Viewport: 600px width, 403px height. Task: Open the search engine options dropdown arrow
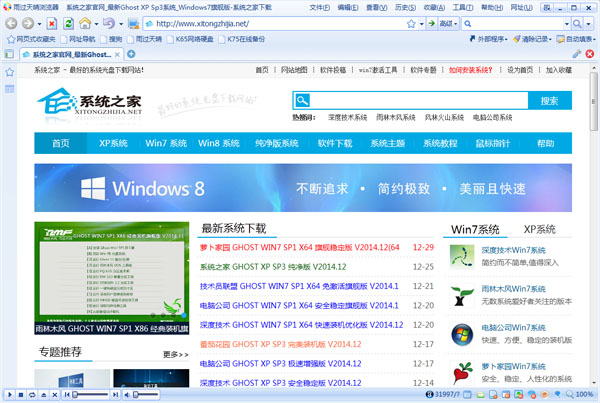point(589,24)
